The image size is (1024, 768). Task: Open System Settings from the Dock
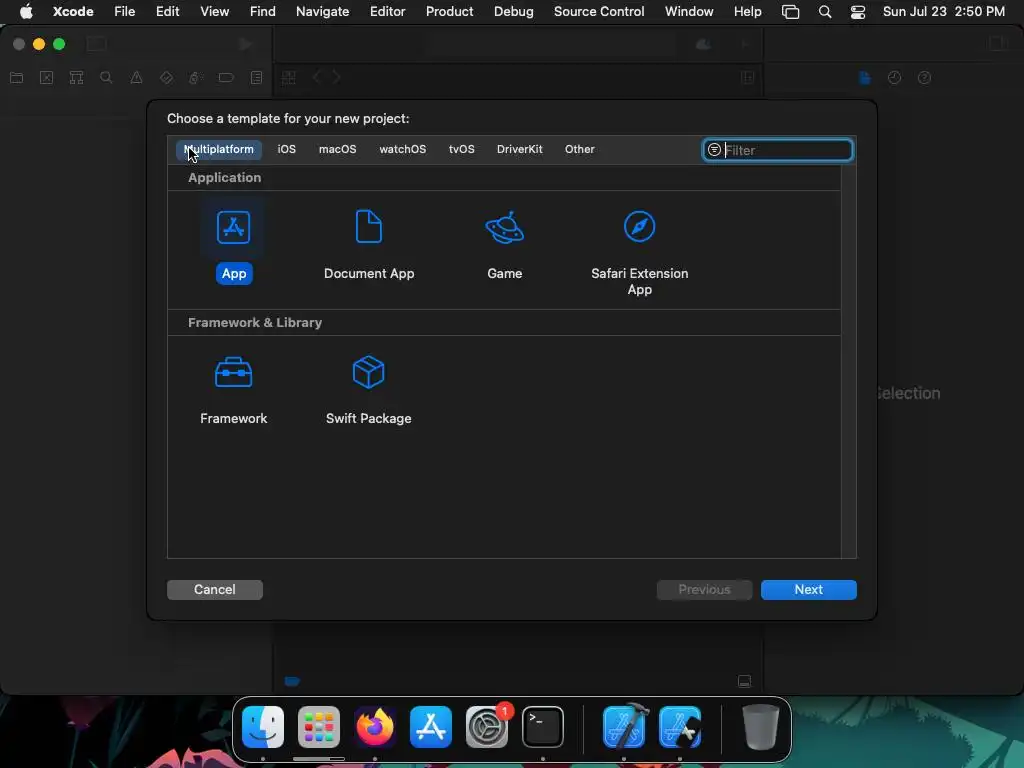487,726
